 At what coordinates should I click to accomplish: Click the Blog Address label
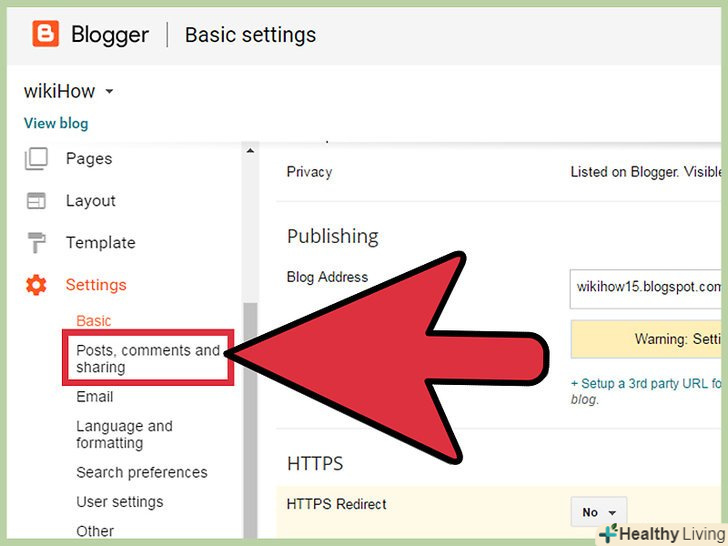pyautogui.click(x=327, y=277)
